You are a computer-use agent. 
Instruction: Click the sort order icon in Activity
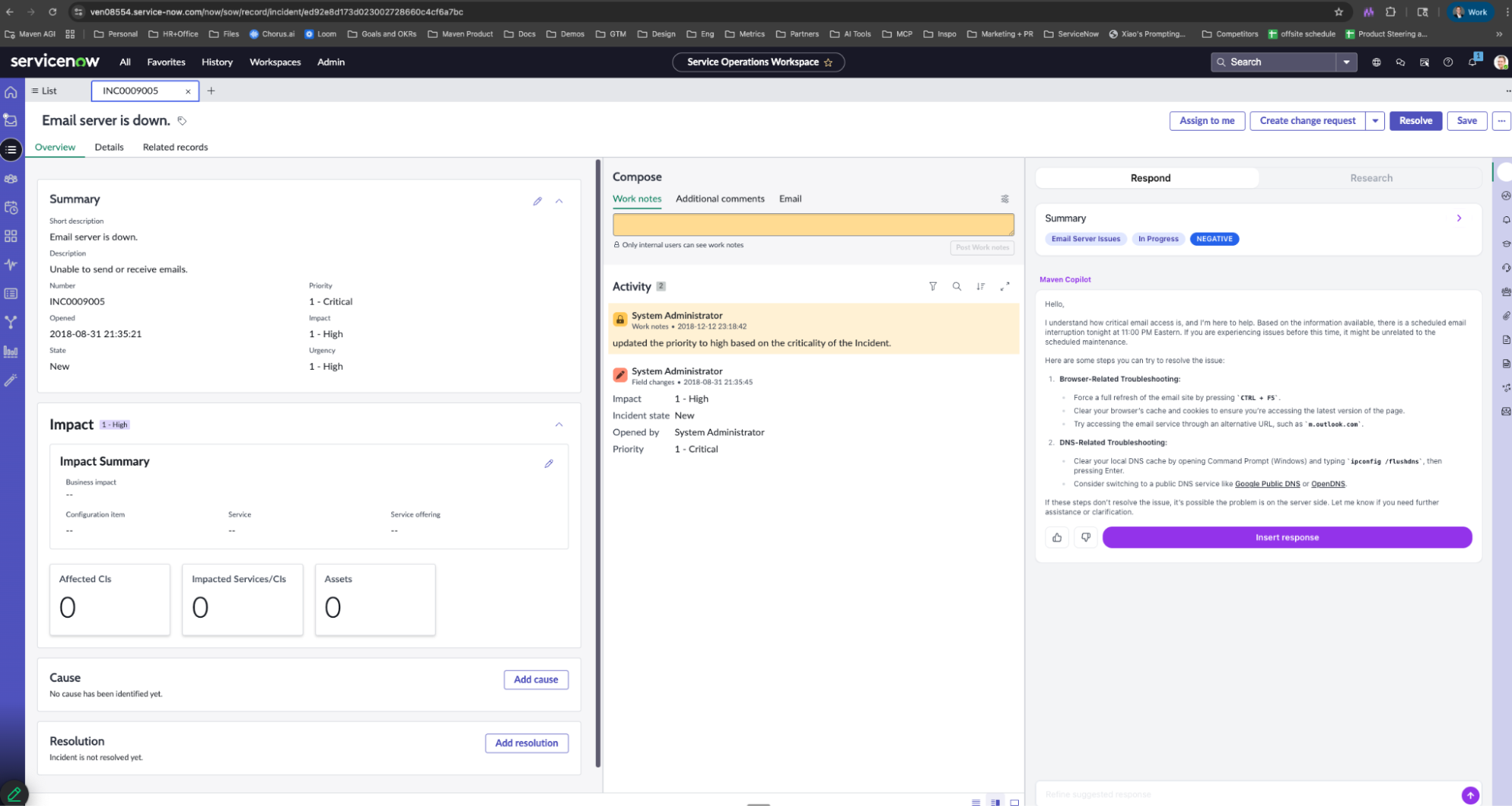pyautogui.click(x=980, y=287)
